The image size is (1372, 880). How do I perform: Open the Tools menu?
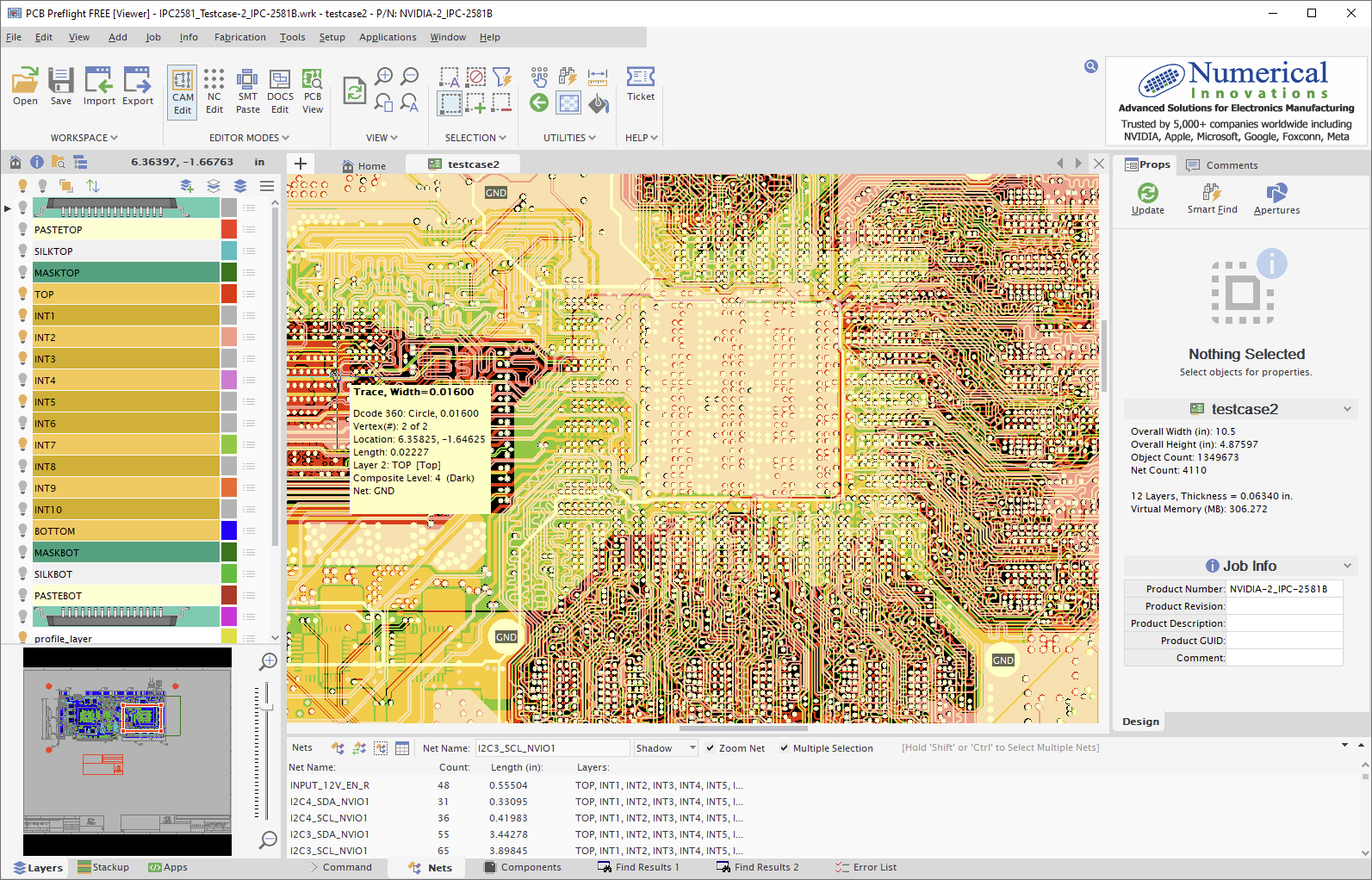[293, 37]
